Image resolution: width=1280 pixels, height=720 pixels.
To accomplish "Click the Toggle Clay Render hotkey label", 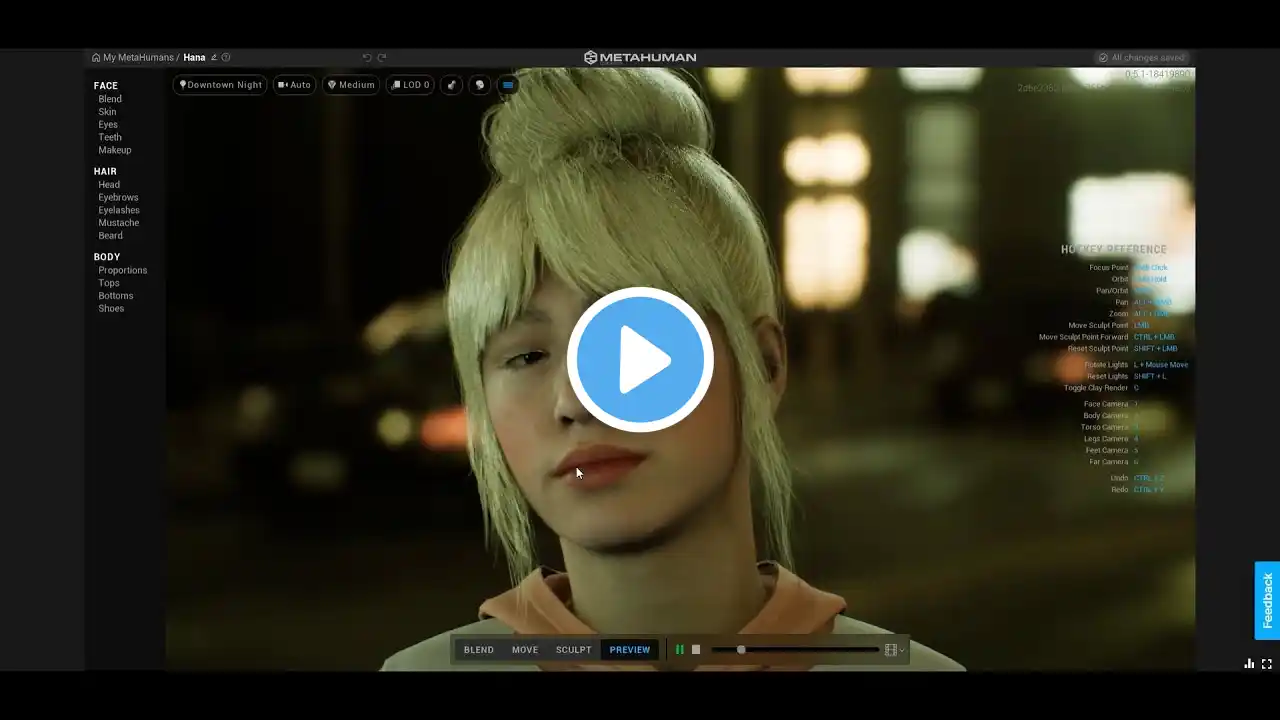I will 1096,388.
